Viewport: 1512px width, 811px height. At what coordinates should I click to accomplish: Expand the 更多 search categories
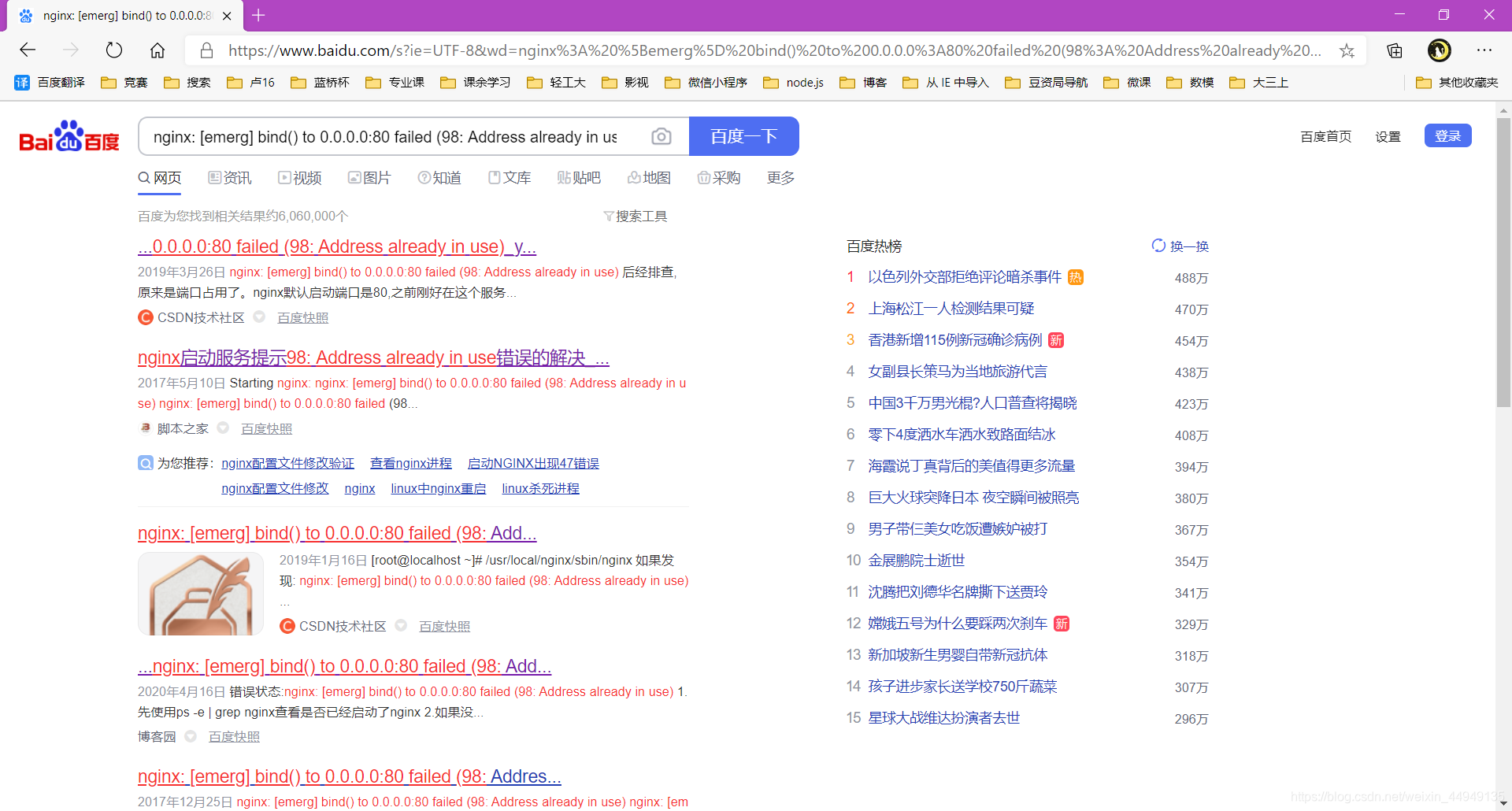pyautogui.click(x=780, y=178)
